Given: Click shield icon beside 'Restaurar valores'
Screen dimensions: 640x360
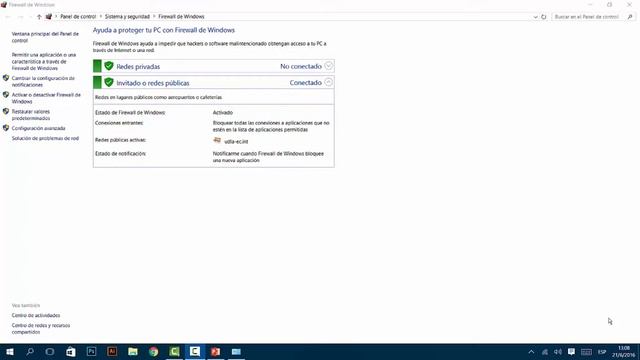Looking at the screenshot, I should (x=6, y=111).
